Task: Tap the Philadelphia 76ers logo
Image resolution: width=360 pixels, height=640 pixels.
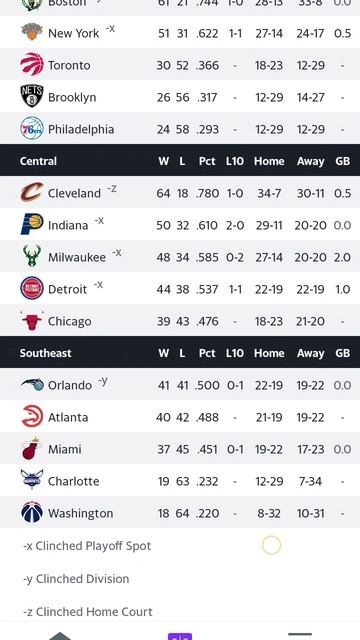Action: click(32, 129)
